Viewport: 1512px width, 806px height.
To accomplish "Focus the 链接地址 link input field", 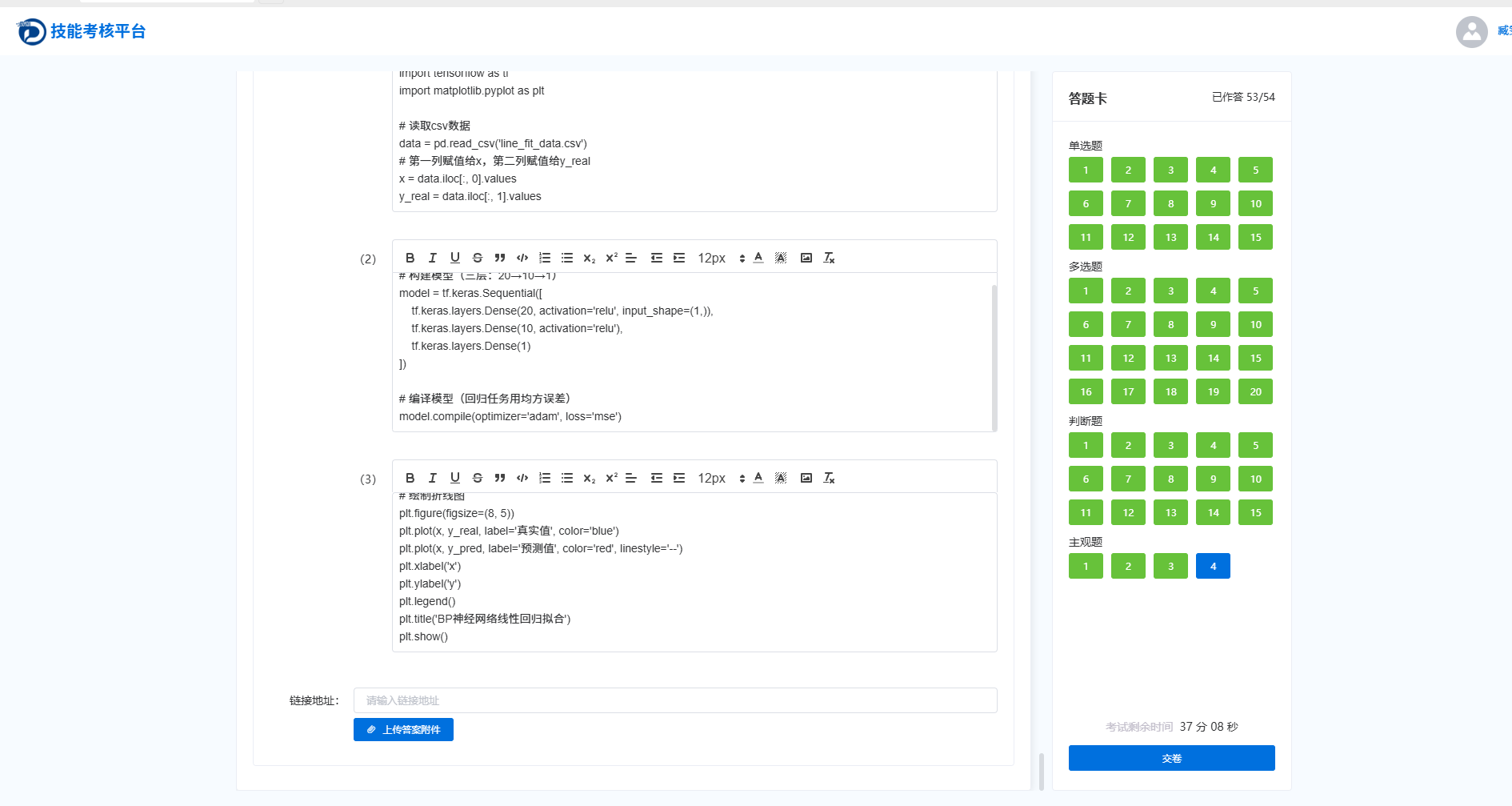I will tap(675, 700).
